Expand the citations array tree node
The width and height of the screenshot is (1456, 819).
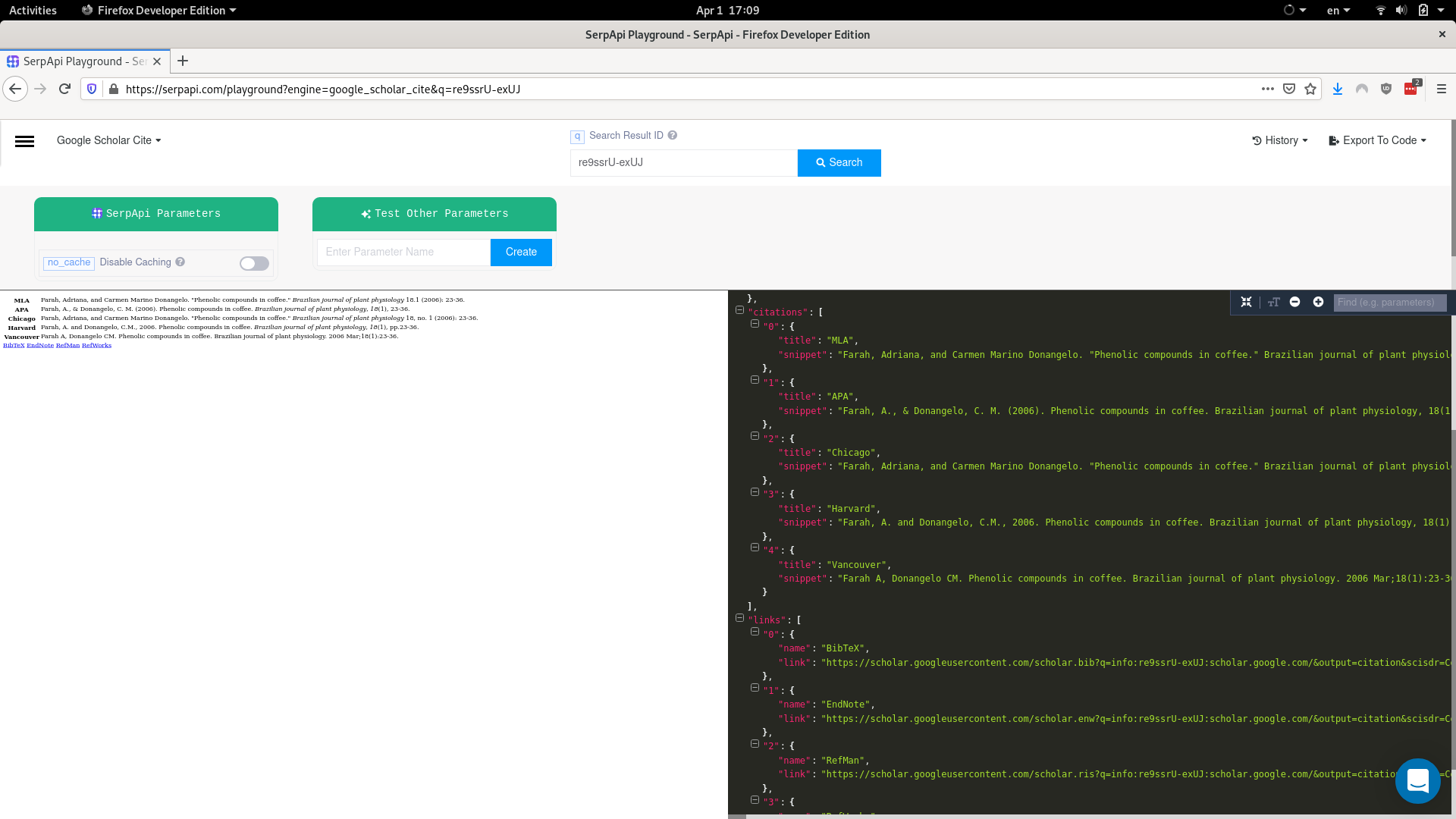(739, 310)
